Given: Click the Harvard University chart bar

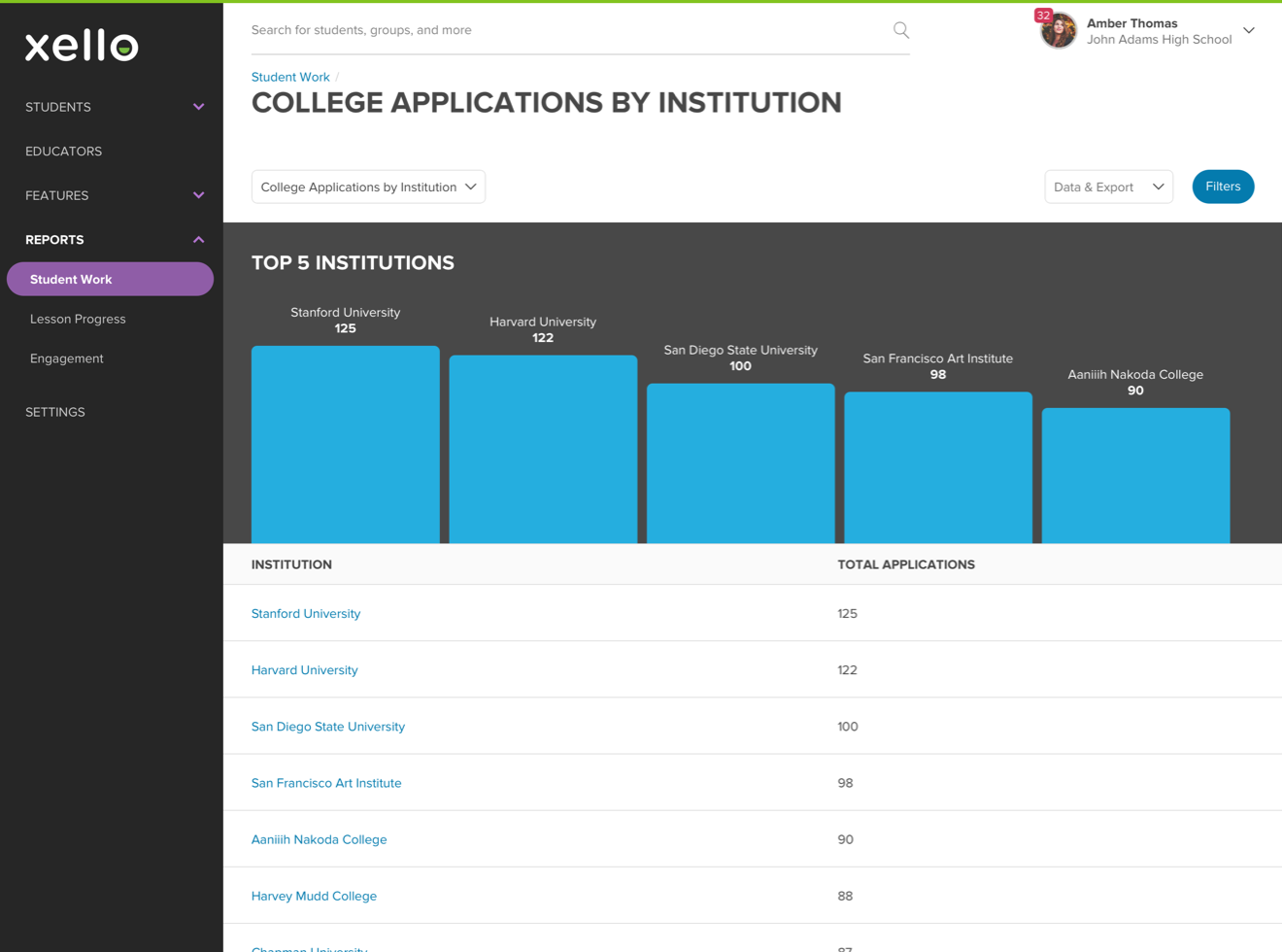Looking at the screenshot, I should (543, 449).
